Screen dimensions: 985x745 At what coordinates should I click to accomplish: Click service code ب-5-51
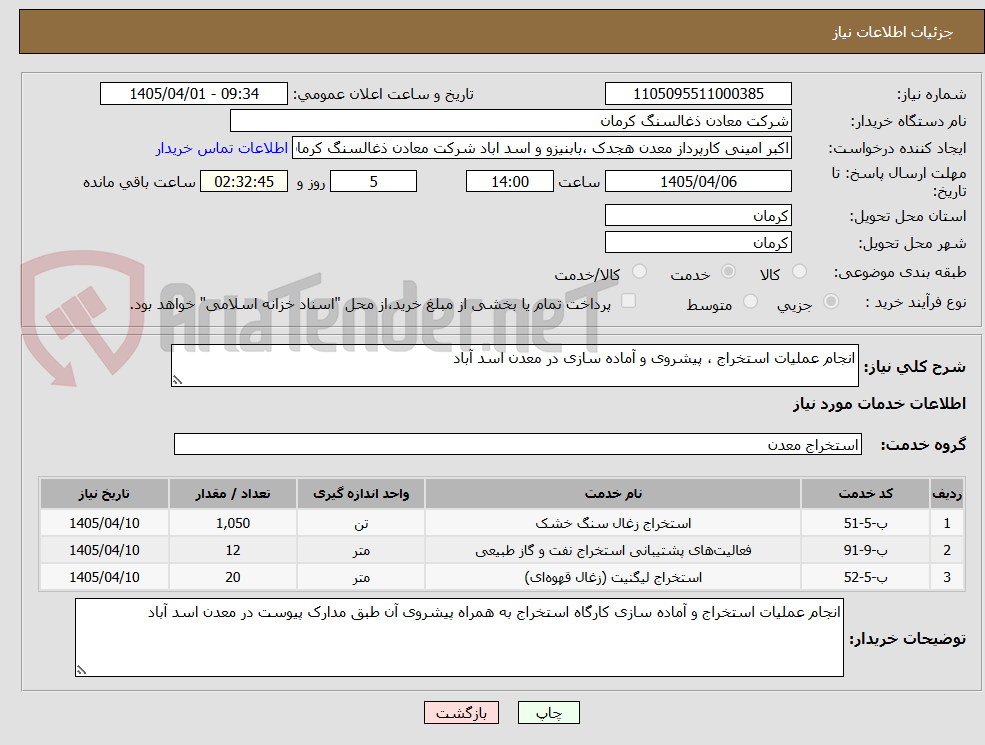point(865,523)
